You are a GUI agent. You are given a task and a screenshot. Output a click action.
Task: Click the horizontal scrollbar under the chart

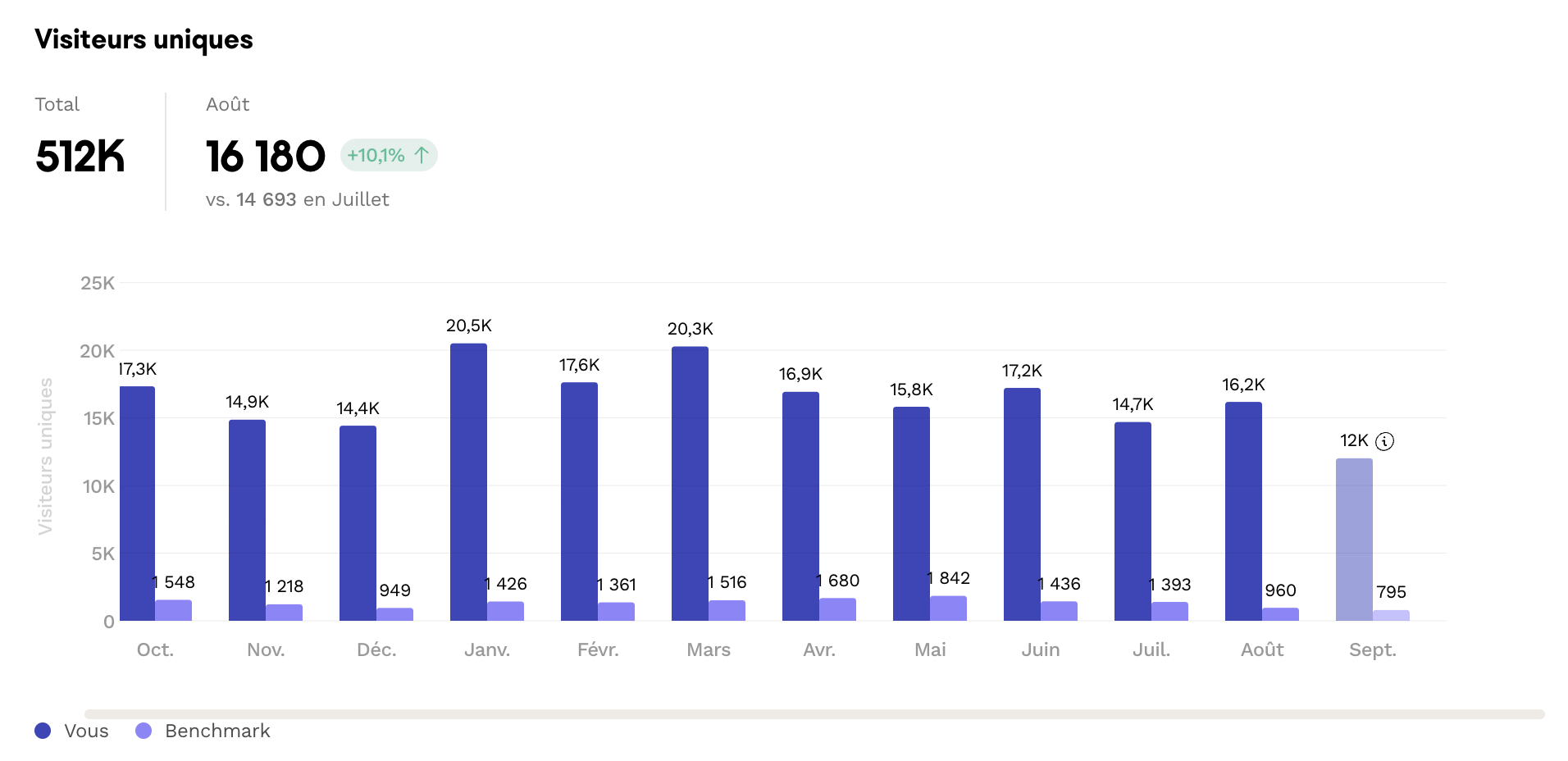(x=814, y=714)
